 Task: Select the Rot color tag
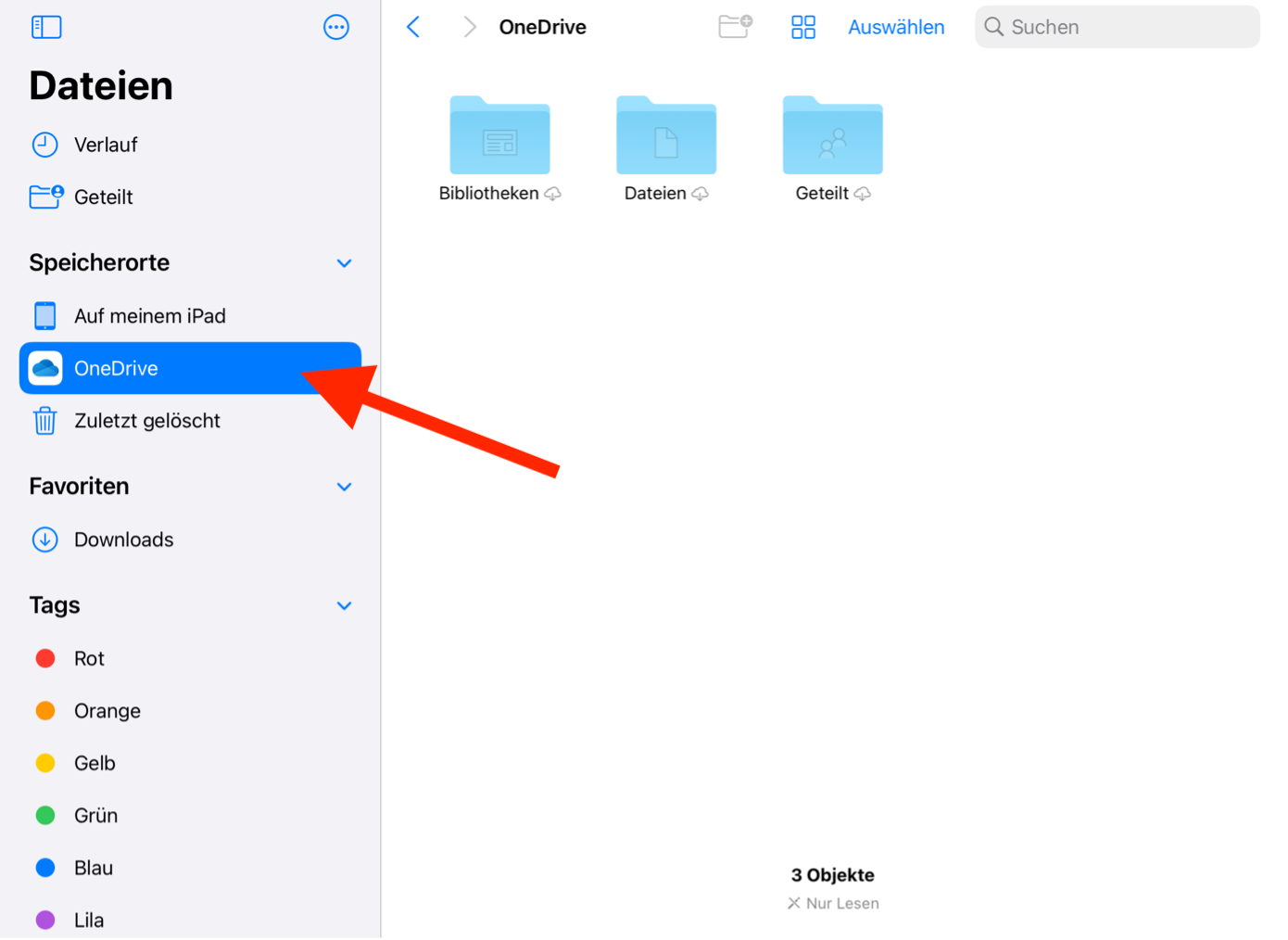[x=89, y=658]
